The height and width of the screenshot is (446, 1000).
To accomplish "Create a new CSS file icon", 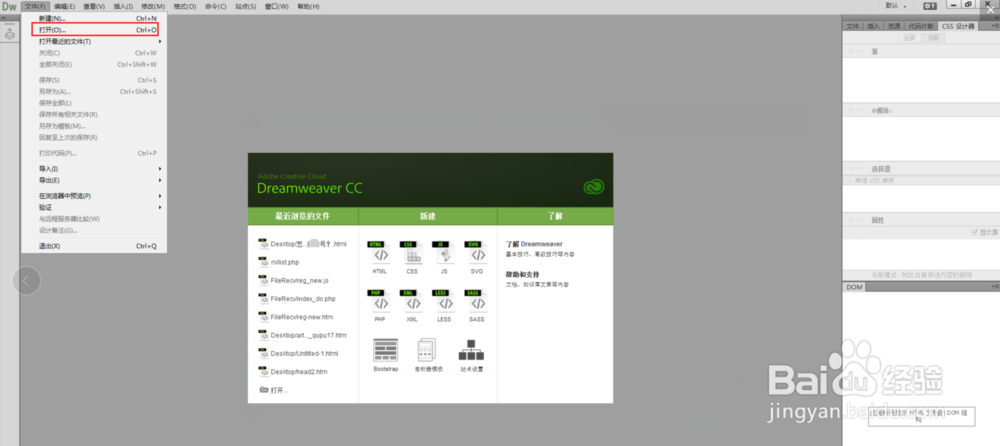I will [412, 253].
